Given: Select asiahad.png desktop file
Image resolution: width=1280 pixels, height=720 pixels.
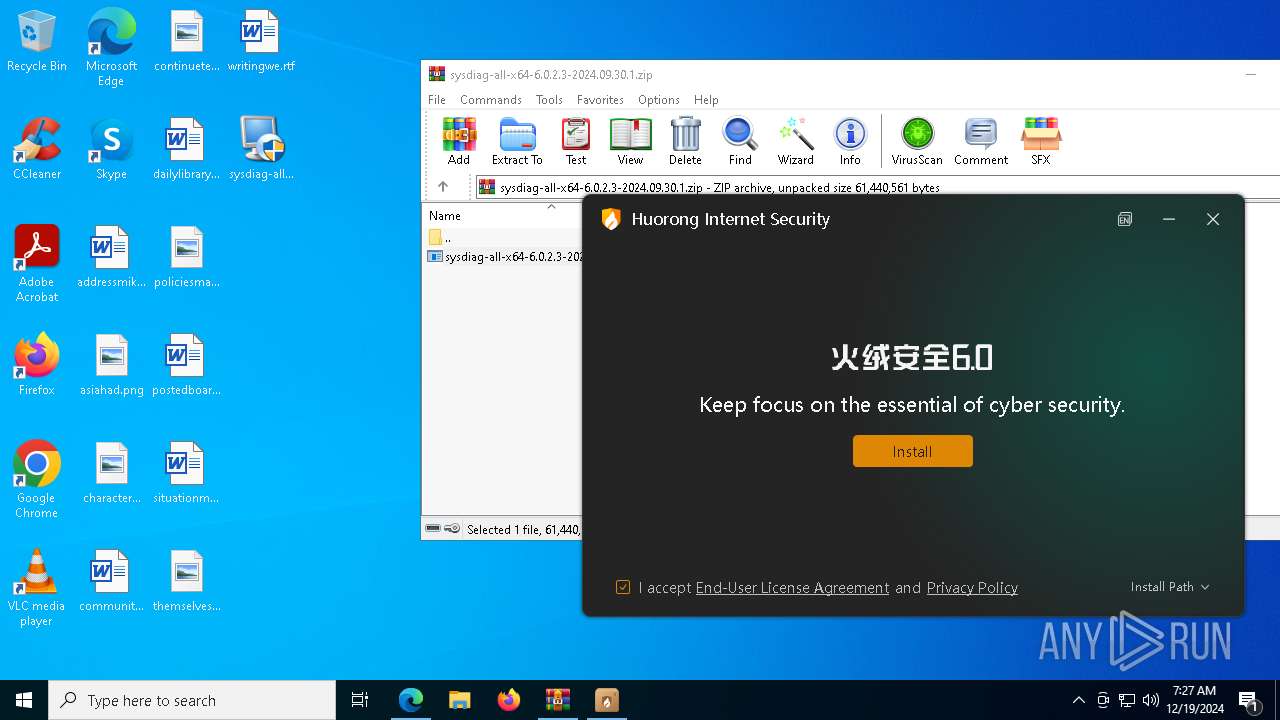Looking at the screenshot, I should [112, 365].
